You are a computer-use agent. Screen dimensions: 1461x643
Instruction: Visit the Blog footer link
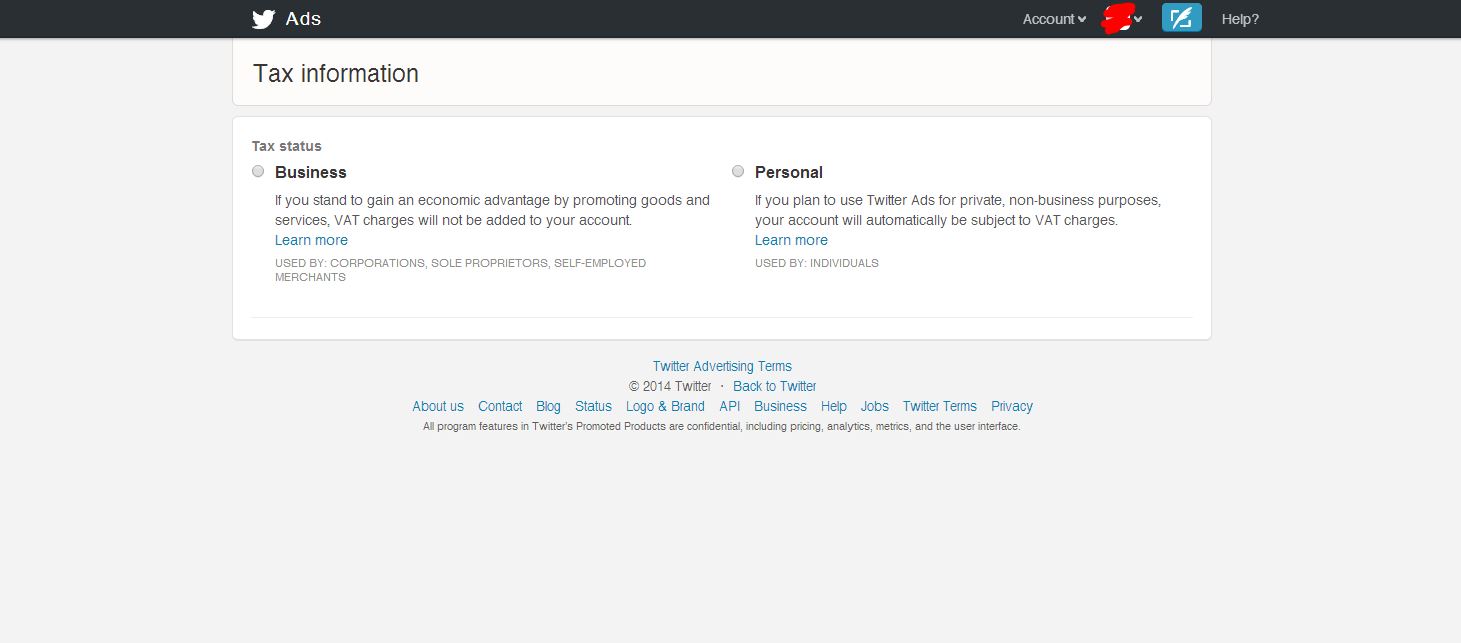(x=548, y=406)
